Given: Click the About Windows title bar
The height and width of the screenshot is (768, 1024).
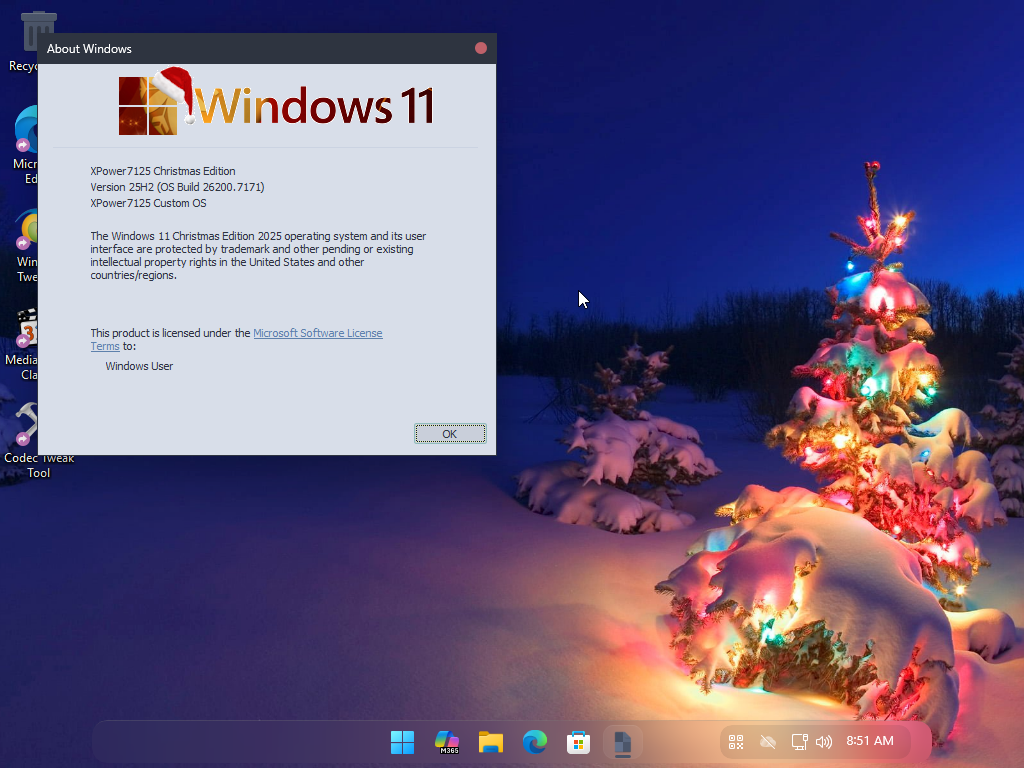Looking at the screenshot, I should tap(250, 48).
